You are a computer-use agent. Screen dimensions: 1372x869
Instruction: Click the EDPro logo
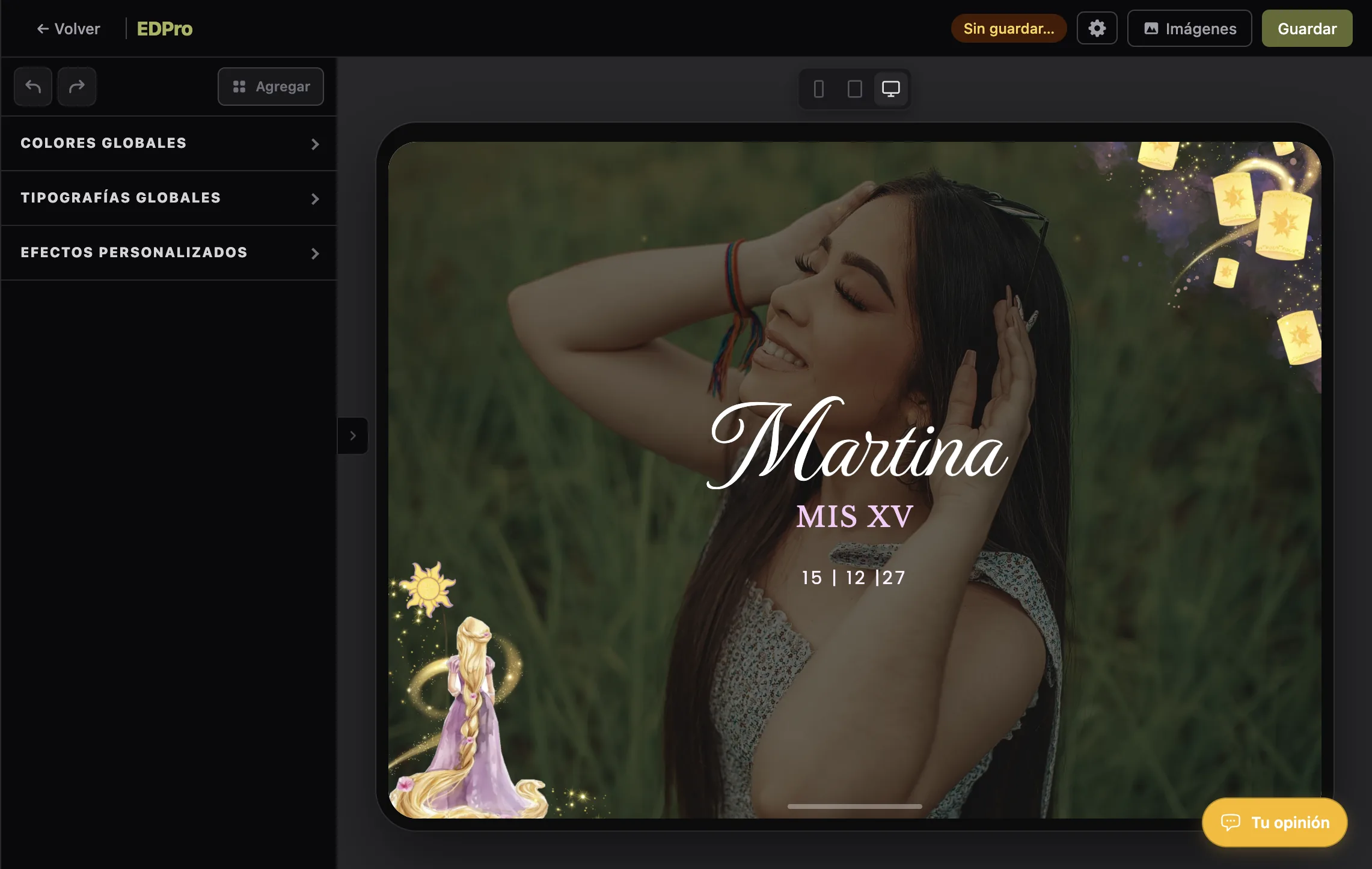165,29
